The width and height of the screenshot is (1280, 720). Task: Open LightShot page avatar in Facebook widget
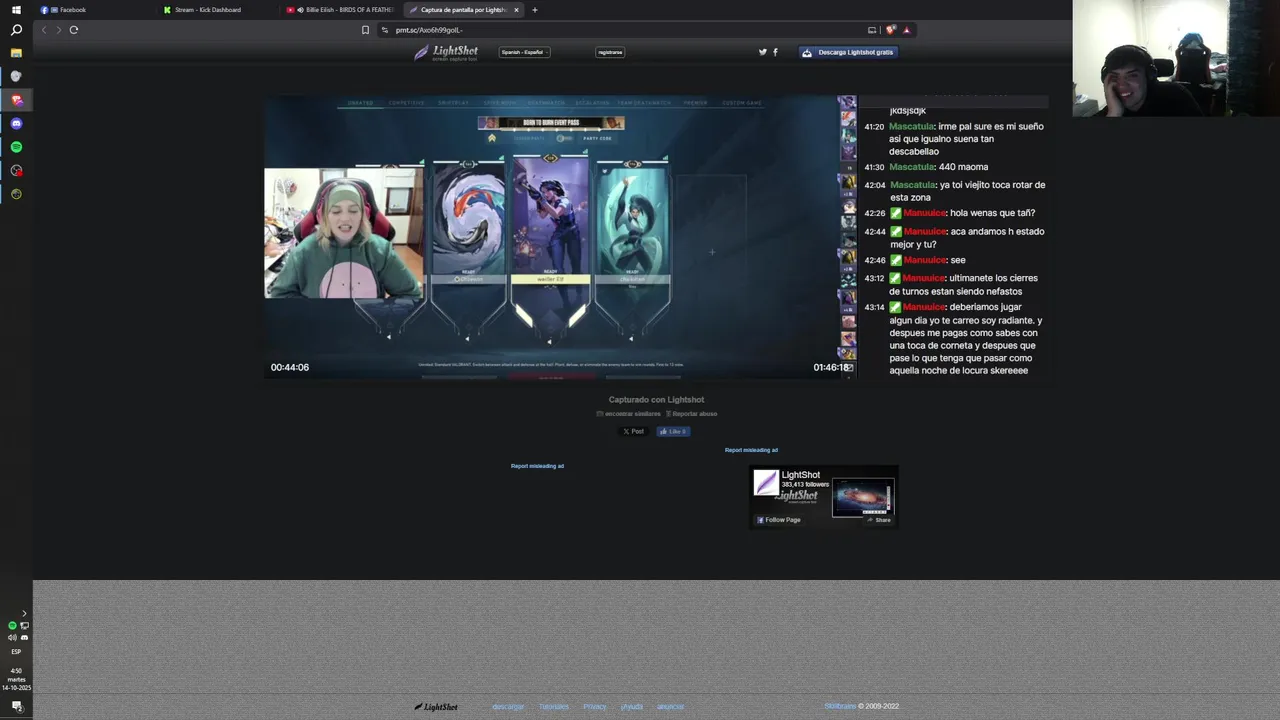(766, 483)
